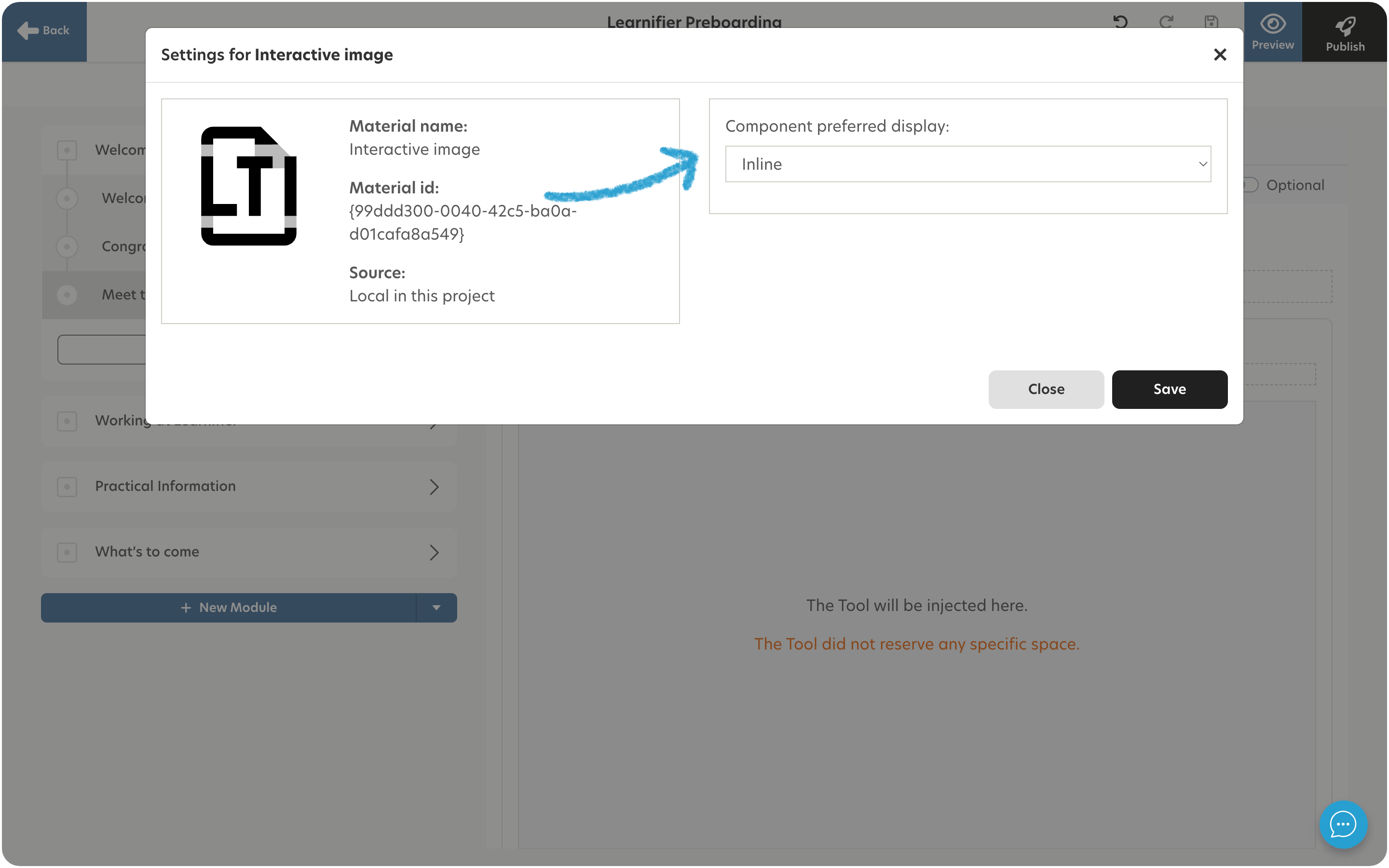The image size is (1389, 868).
Task: Click the 'Local in this project' source text
Action: point(422,296)
